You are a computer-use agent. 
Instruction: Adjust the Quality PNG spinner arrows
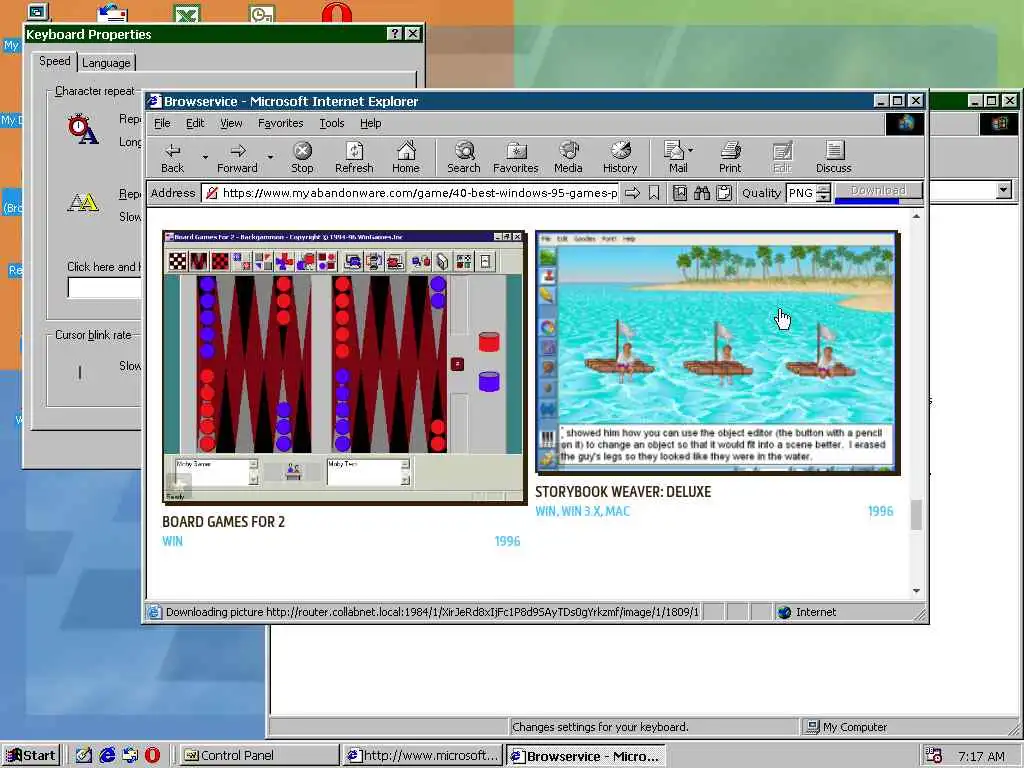(x=824, y=193)
